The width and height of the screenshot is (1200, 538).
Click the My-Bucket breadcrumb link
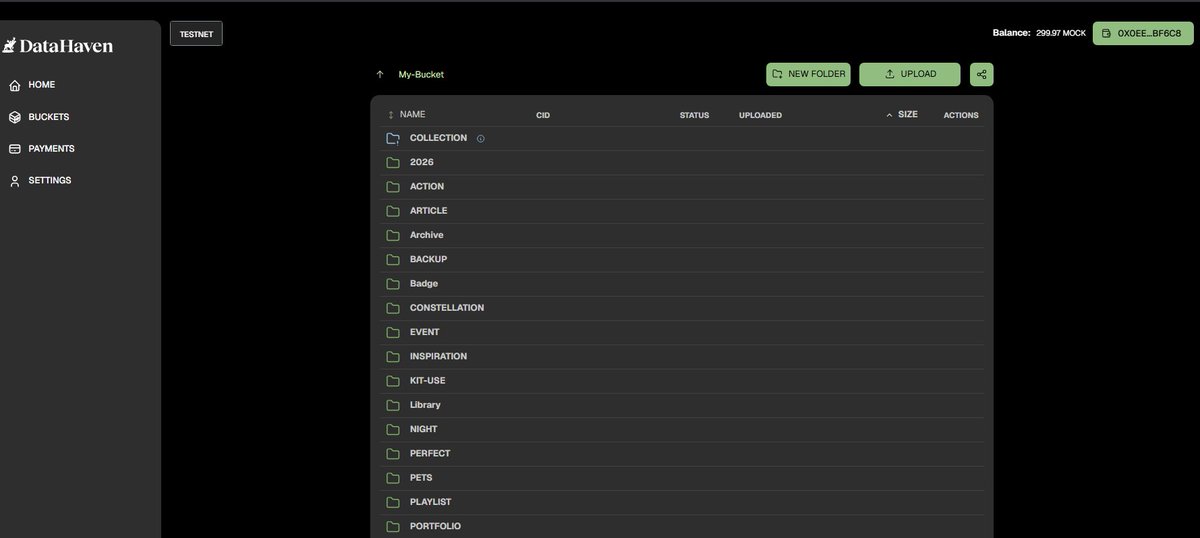tap(421, 74)
